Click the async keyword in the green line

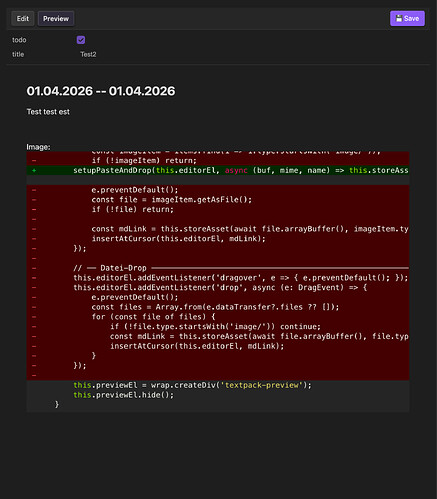point(236,170)
